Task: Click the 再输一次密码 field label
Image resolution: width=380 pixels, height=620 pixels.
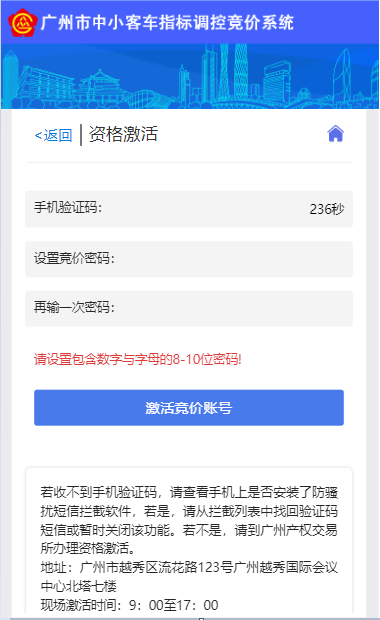Action: point(74,307)
